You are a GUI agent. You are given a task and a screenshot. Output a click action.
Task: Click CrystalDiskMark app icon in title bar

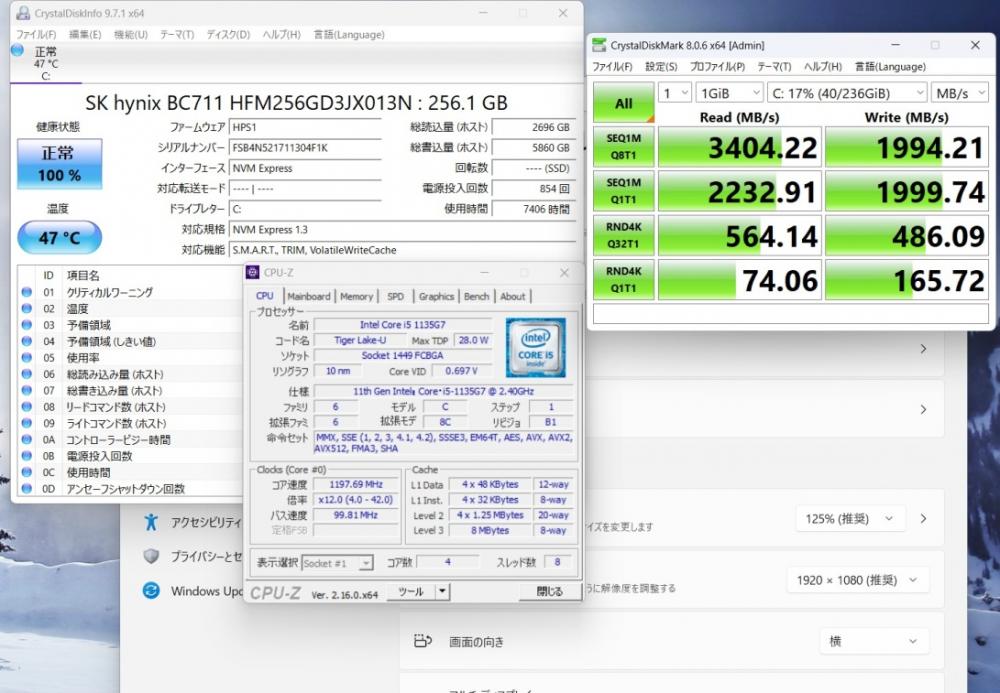[x=599, y=45]
